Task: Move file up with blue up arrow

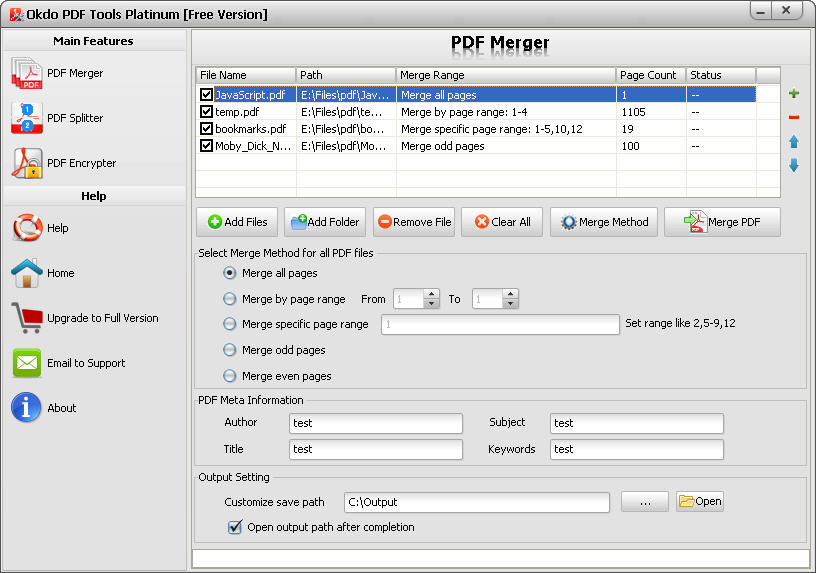Action: tap(794, 142)
